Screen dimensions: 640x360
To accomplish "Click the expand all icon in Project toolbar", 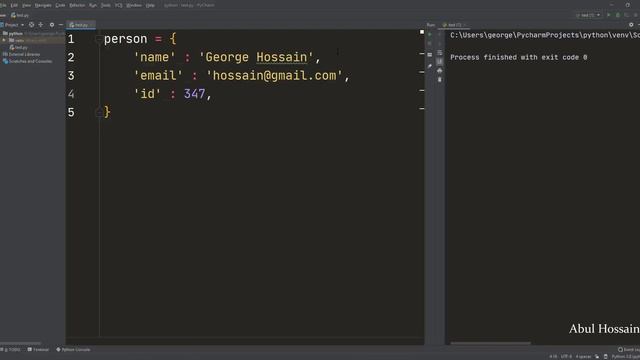I will (x=40, y=25).
